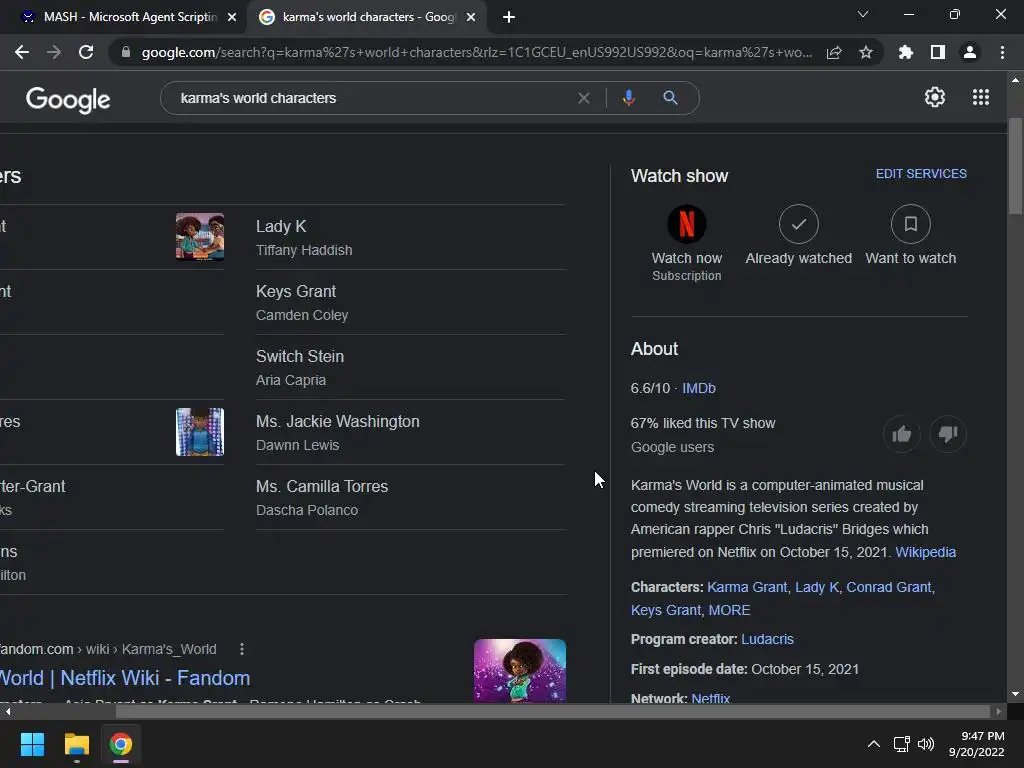Add show to Want to watch
Screen dimensions: 1024x768
click(910, 224)
